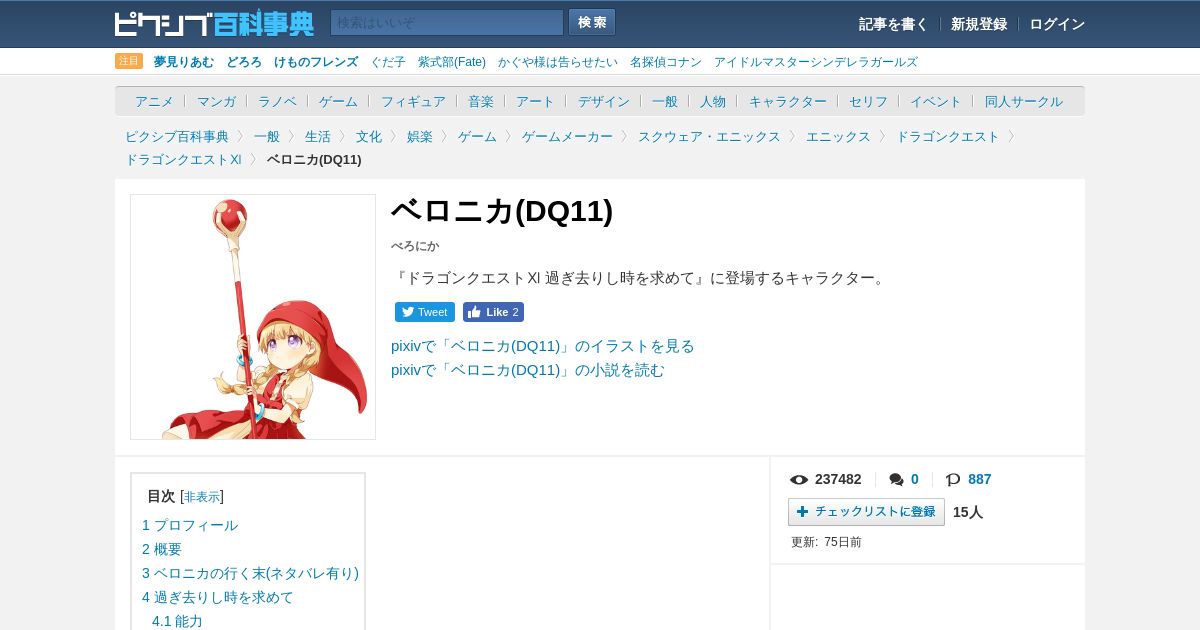The width and height of the screenshot is (1200, 630).
Task: Open 記事を書く in the header
Action: pos(893,24)
